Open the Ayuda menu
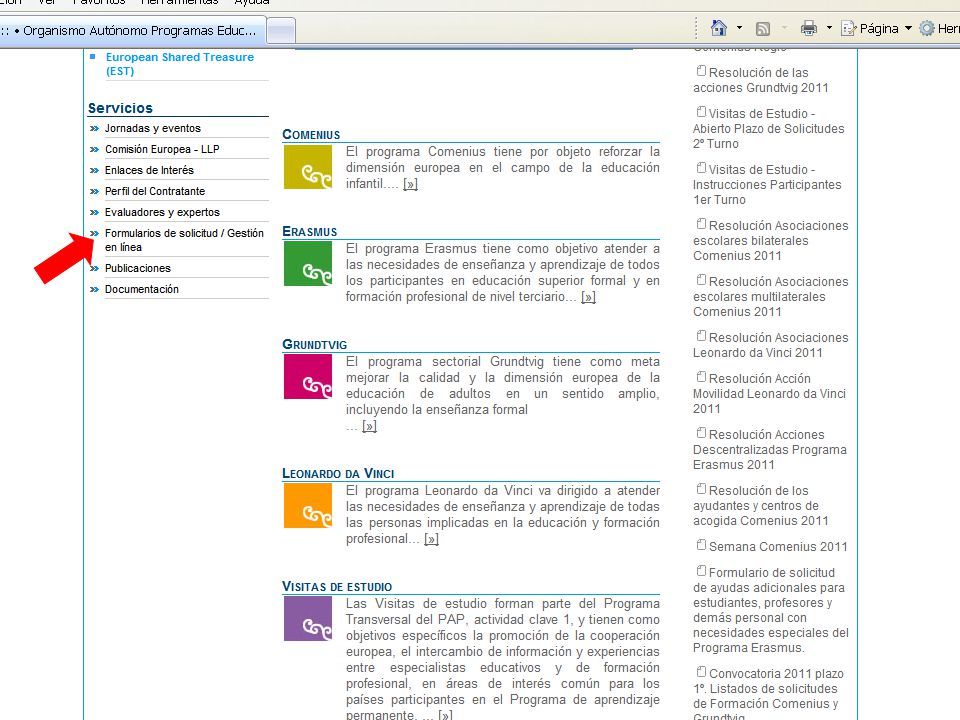 pyautogui.click(x=252, y=2)
